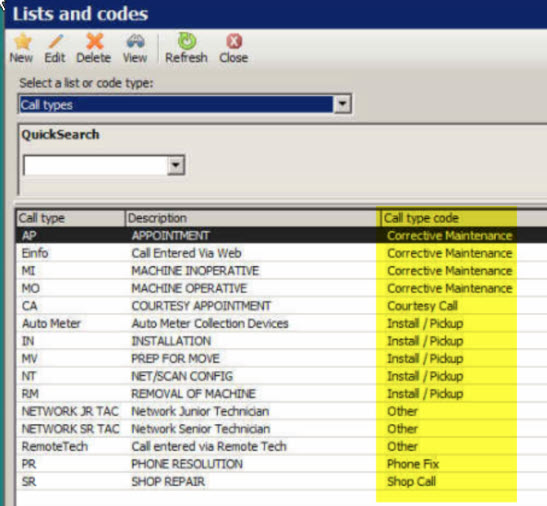547x506 pixels.
Task: Click the New star icon
Action: point(22,42)
